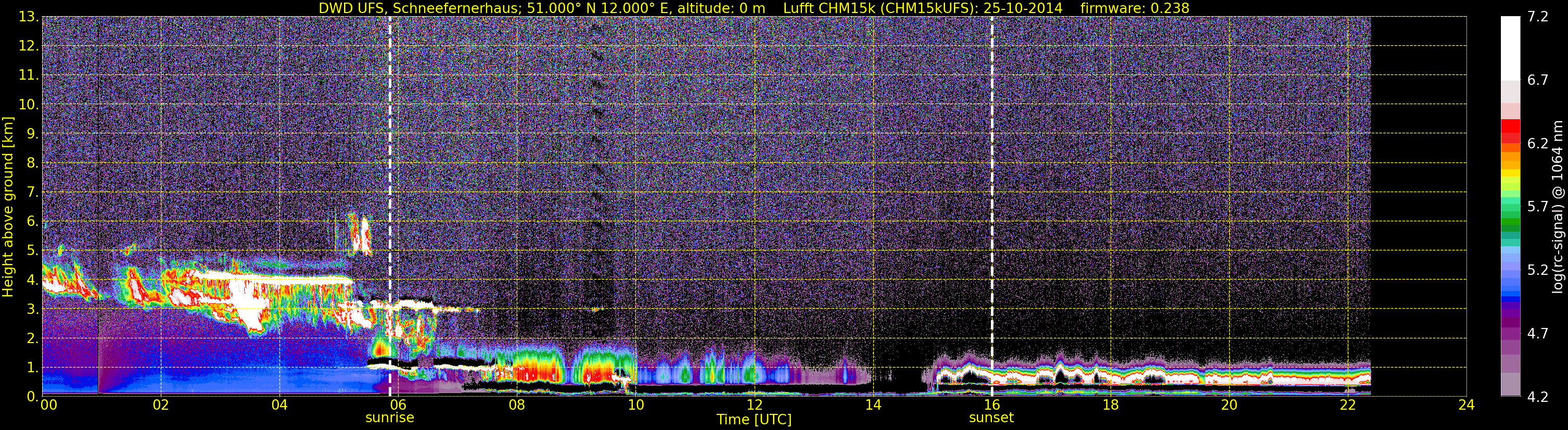Click the y-axis tick label "1."

click(x=32, y=367)
